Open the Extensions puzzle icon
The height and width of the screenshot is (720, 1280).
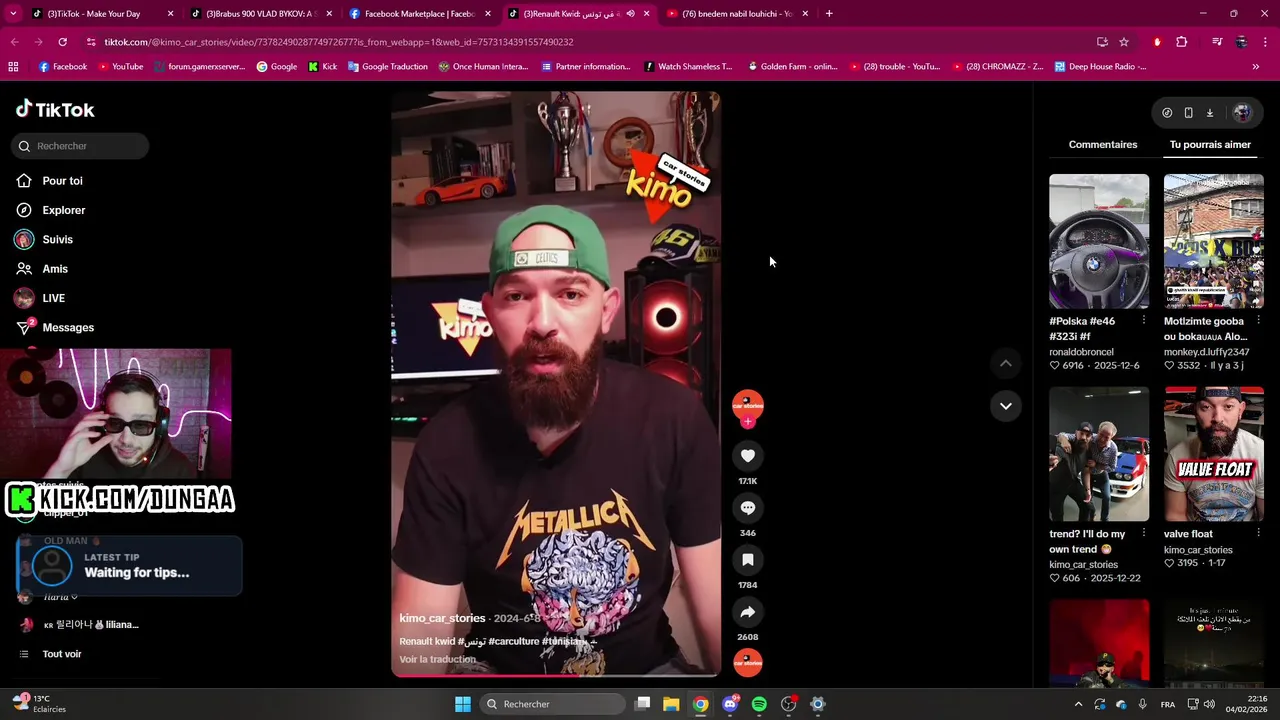(x=1182, y=42)
